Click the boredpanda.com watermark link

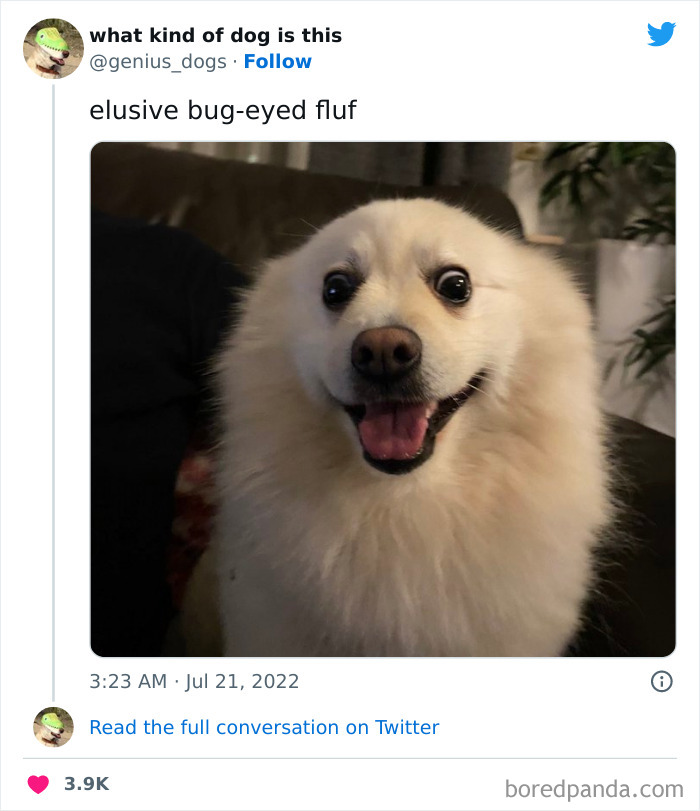(597, 790)
